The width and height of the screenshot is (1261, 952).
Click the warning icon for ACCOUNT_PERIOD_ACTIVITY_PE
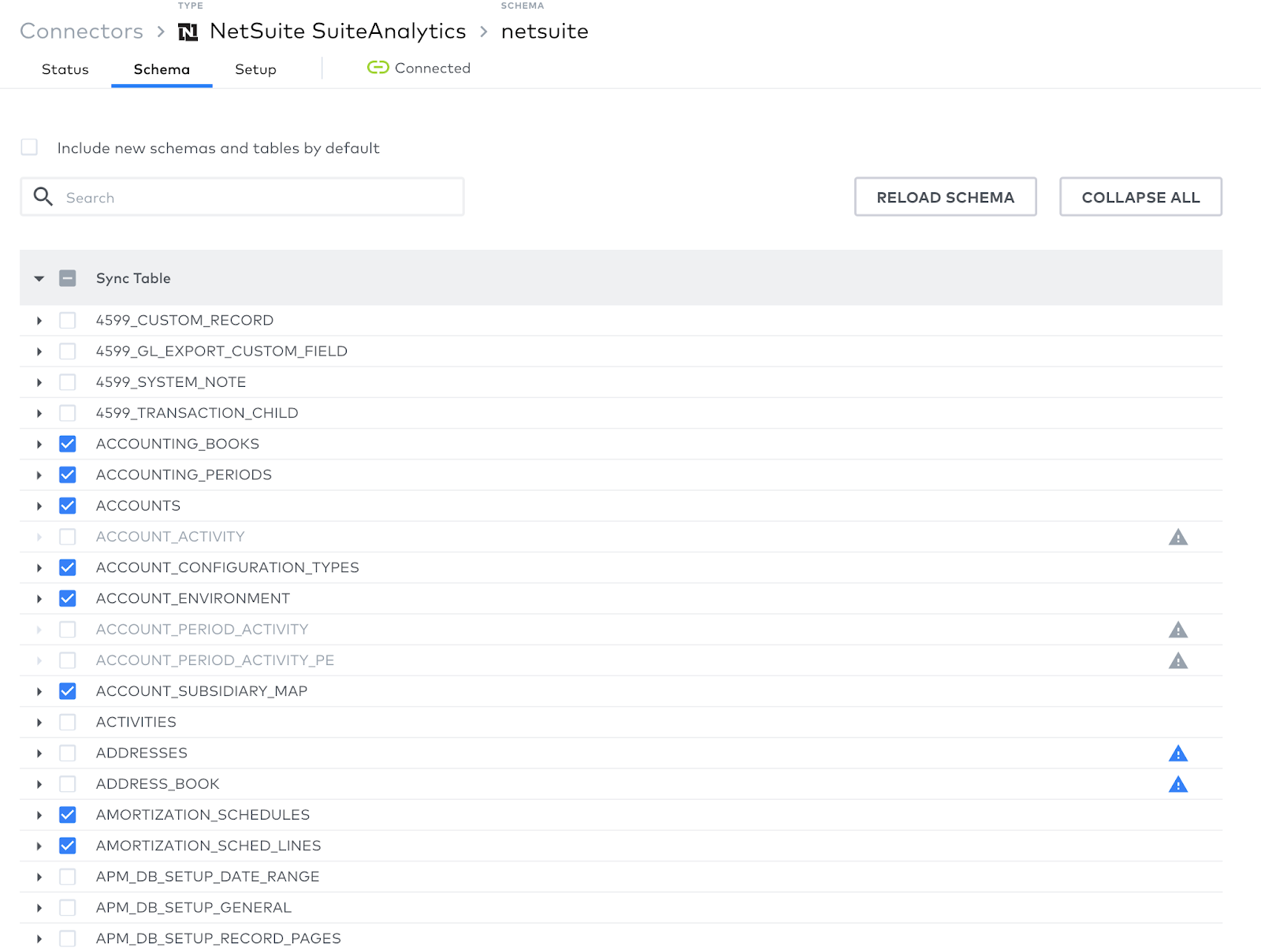1178,660
